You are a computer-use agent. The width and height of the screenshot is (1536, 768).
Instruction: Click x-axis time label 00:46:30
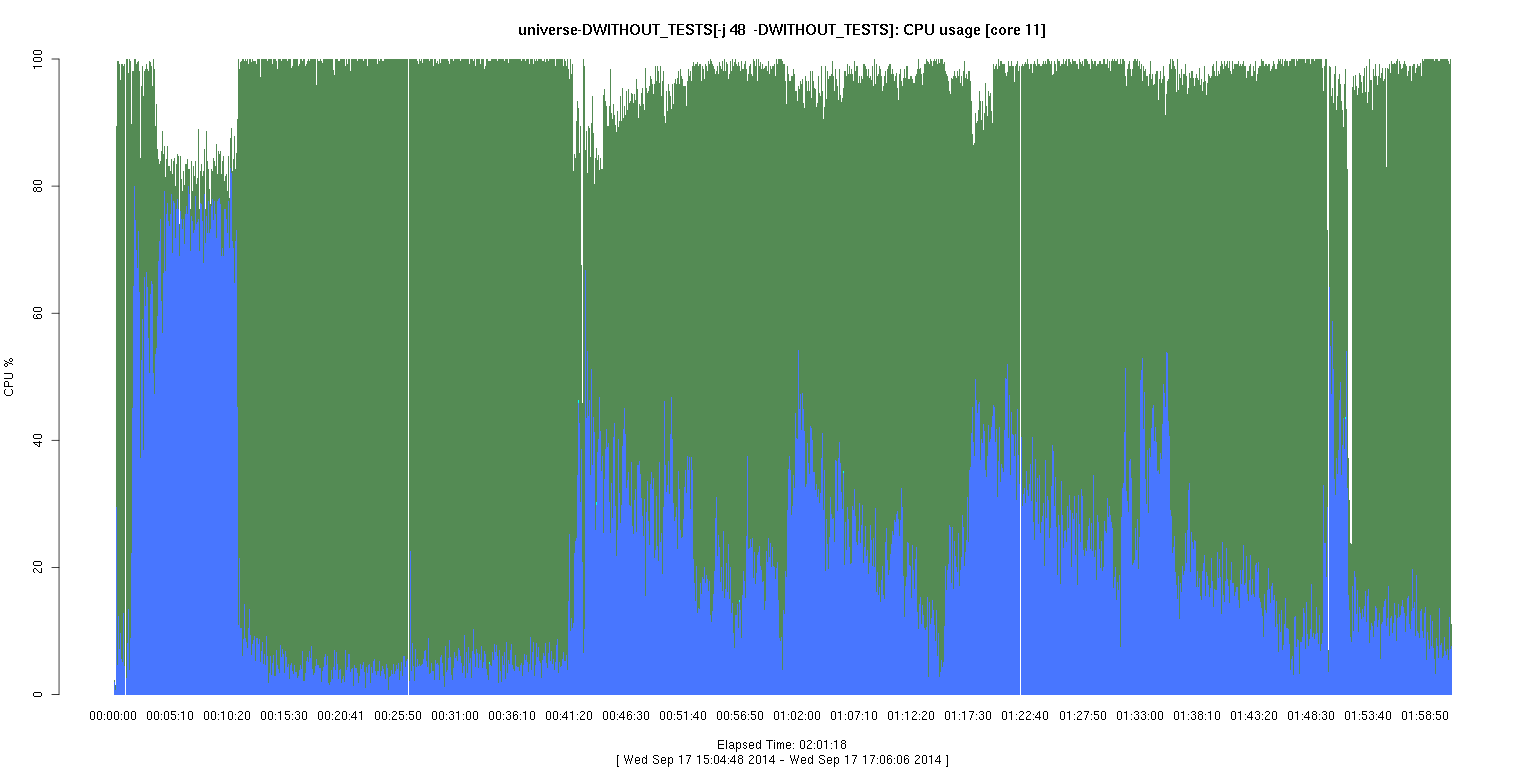point(626,716)
